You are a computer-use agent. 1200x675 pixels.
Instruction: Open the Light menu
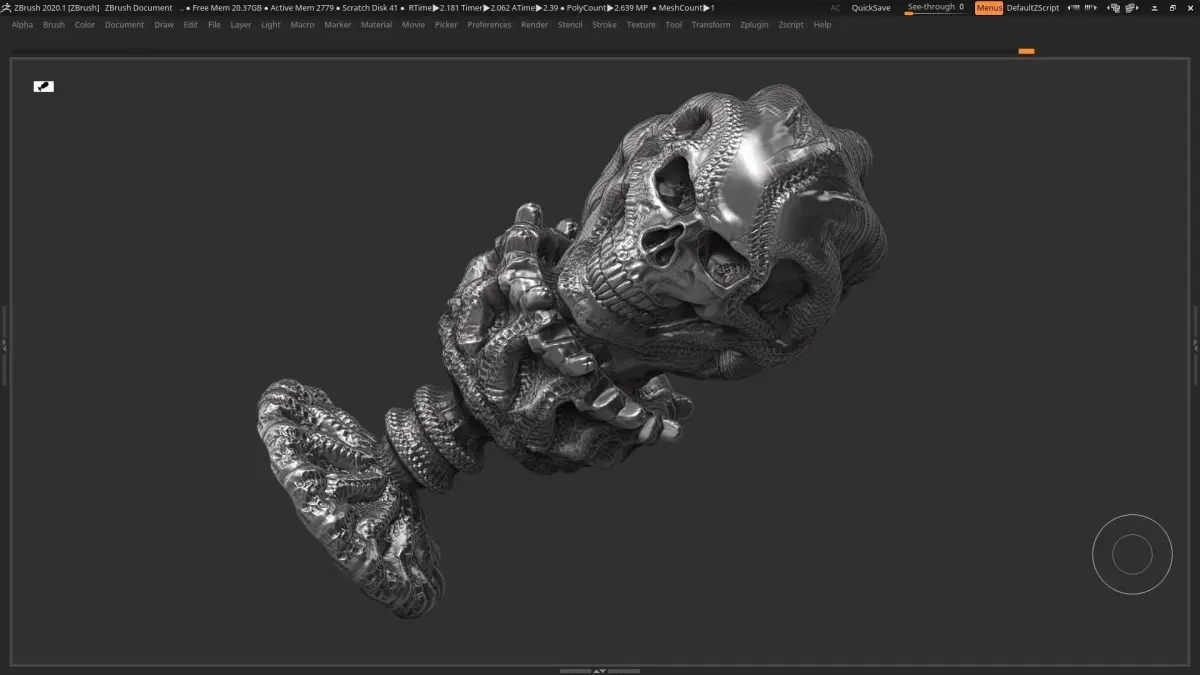pos(271,25)
